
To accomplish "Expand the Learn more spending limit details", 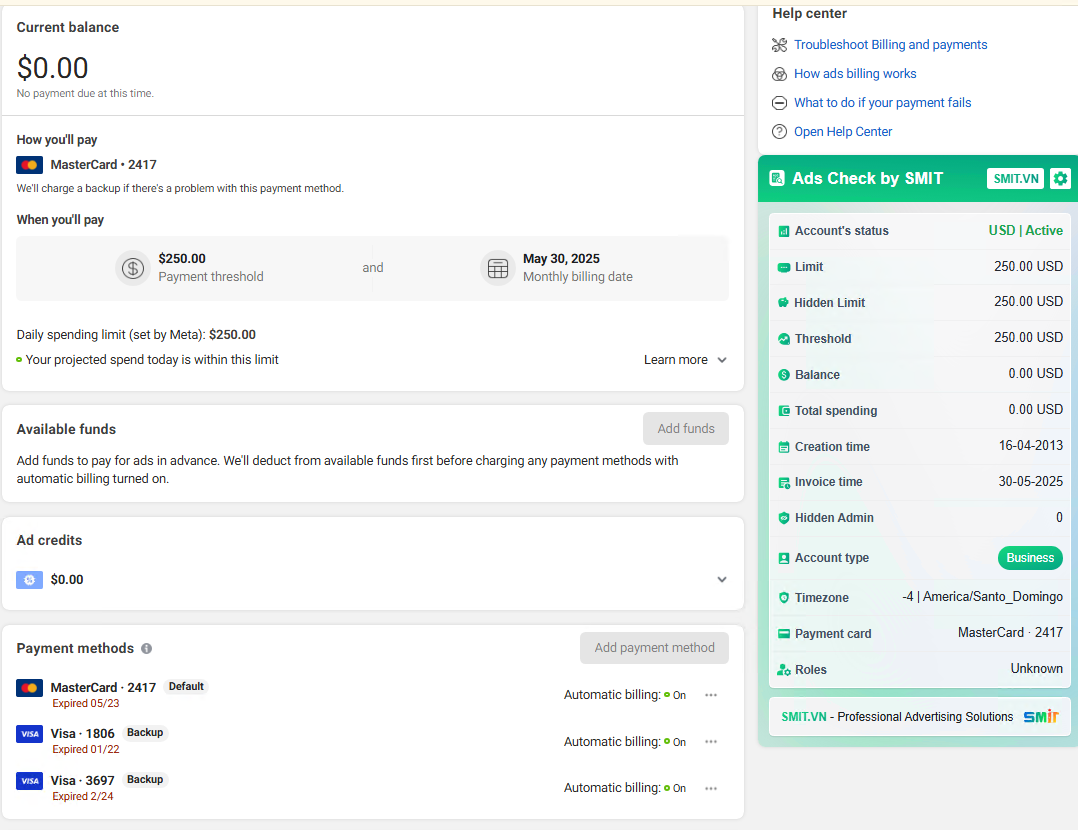I will (685, 360).
